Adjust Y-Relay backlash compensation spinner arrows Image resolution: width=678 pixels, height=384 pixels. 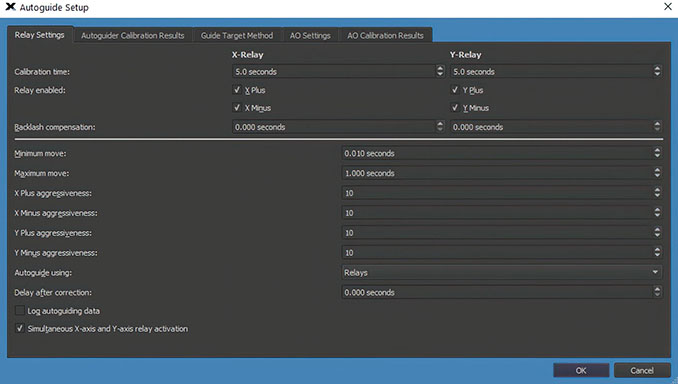point(657,126)
